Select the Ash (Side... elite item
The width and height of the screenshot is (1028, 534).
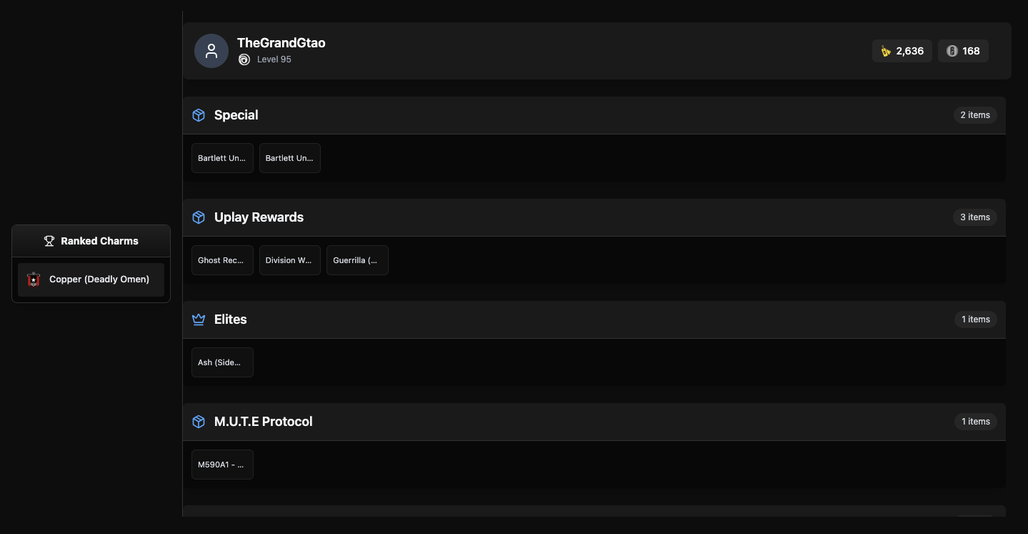222,362
